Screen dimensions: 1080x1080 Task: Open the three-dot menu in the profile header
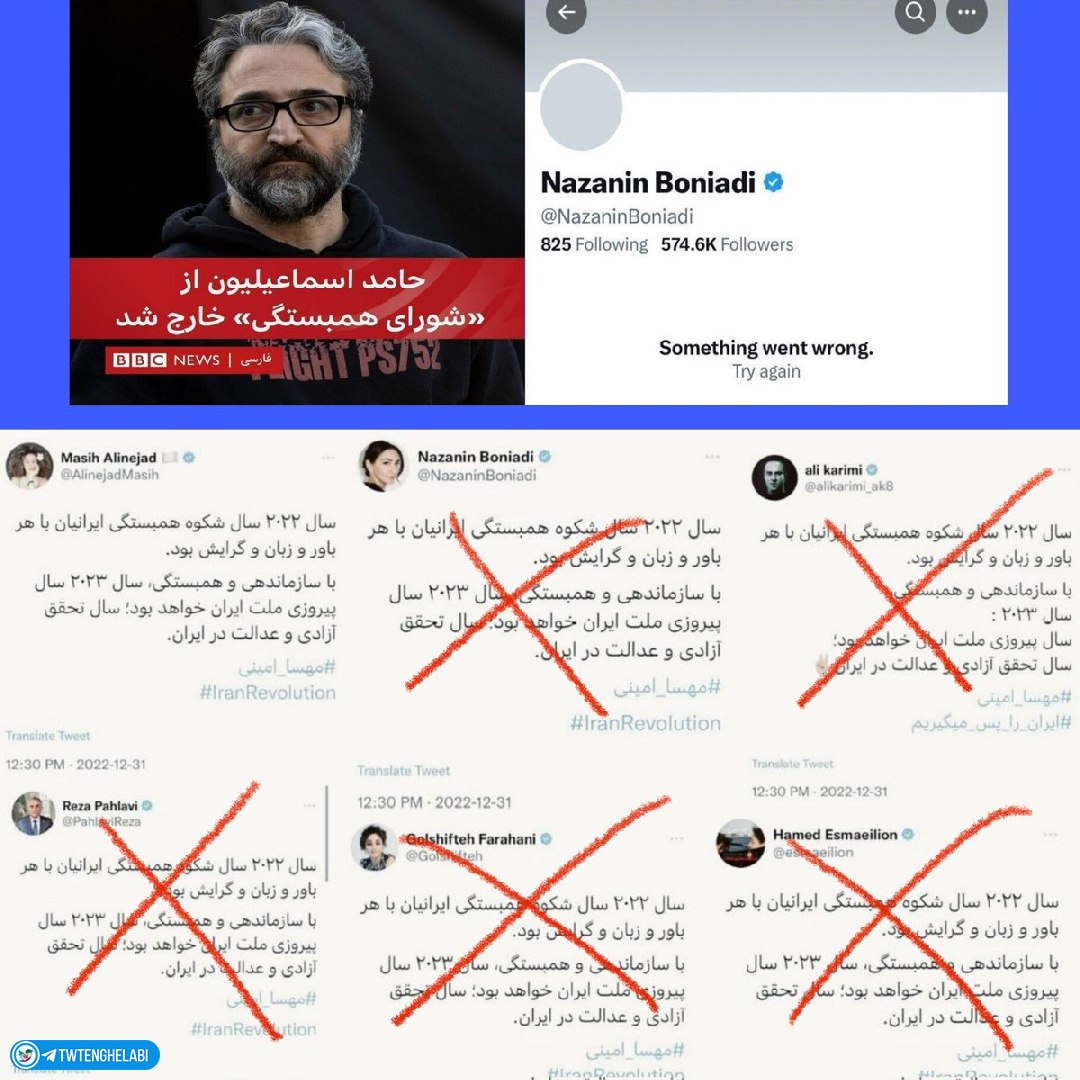[966, 12]
